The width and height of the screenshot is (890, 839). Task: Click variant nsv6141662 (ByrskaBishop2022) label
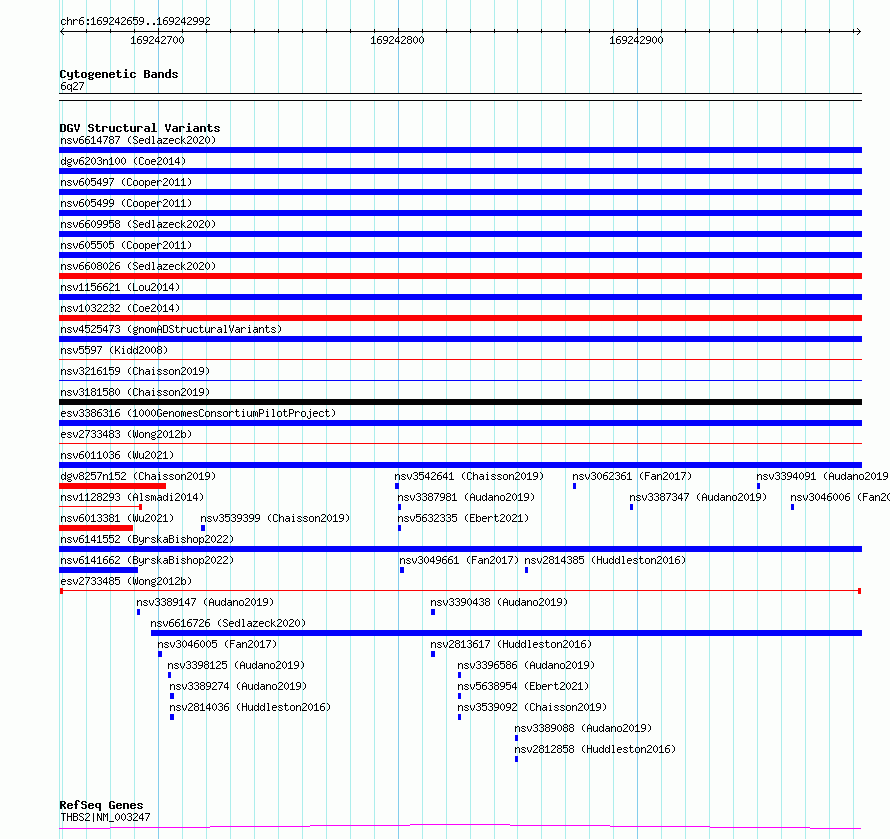coord(147,560)
